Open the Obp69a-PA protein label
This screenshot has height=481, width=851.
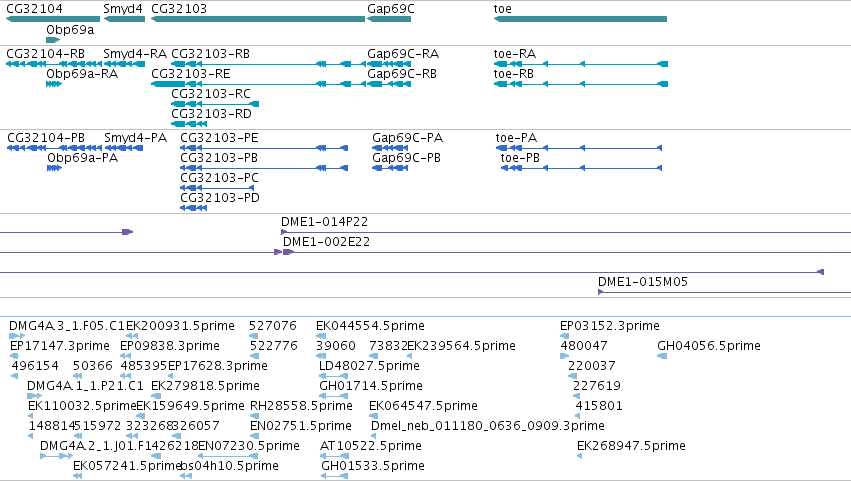pos(82,158)
